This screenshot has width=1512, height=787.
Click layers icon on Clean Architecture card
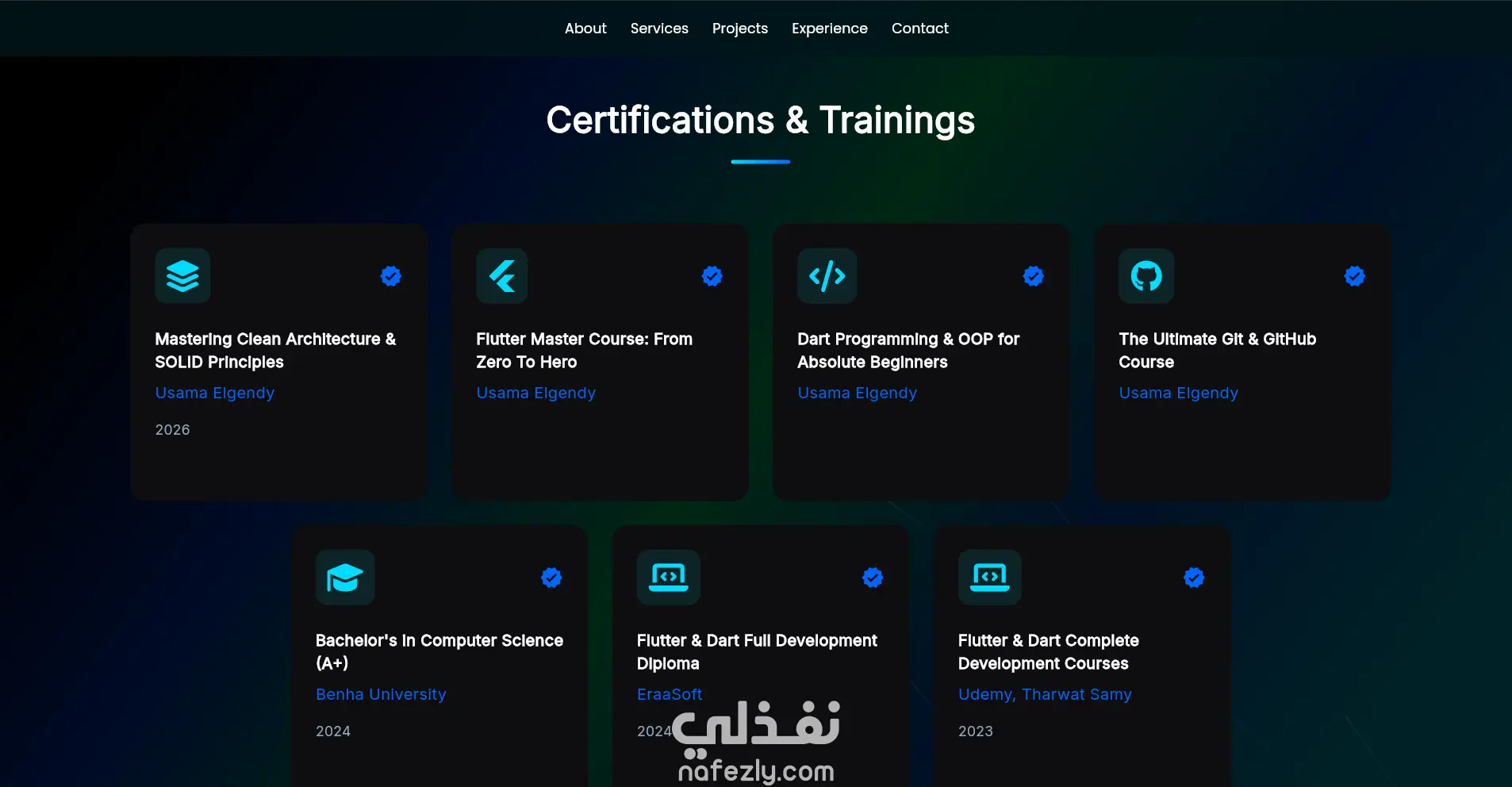[x=182, y=276]
